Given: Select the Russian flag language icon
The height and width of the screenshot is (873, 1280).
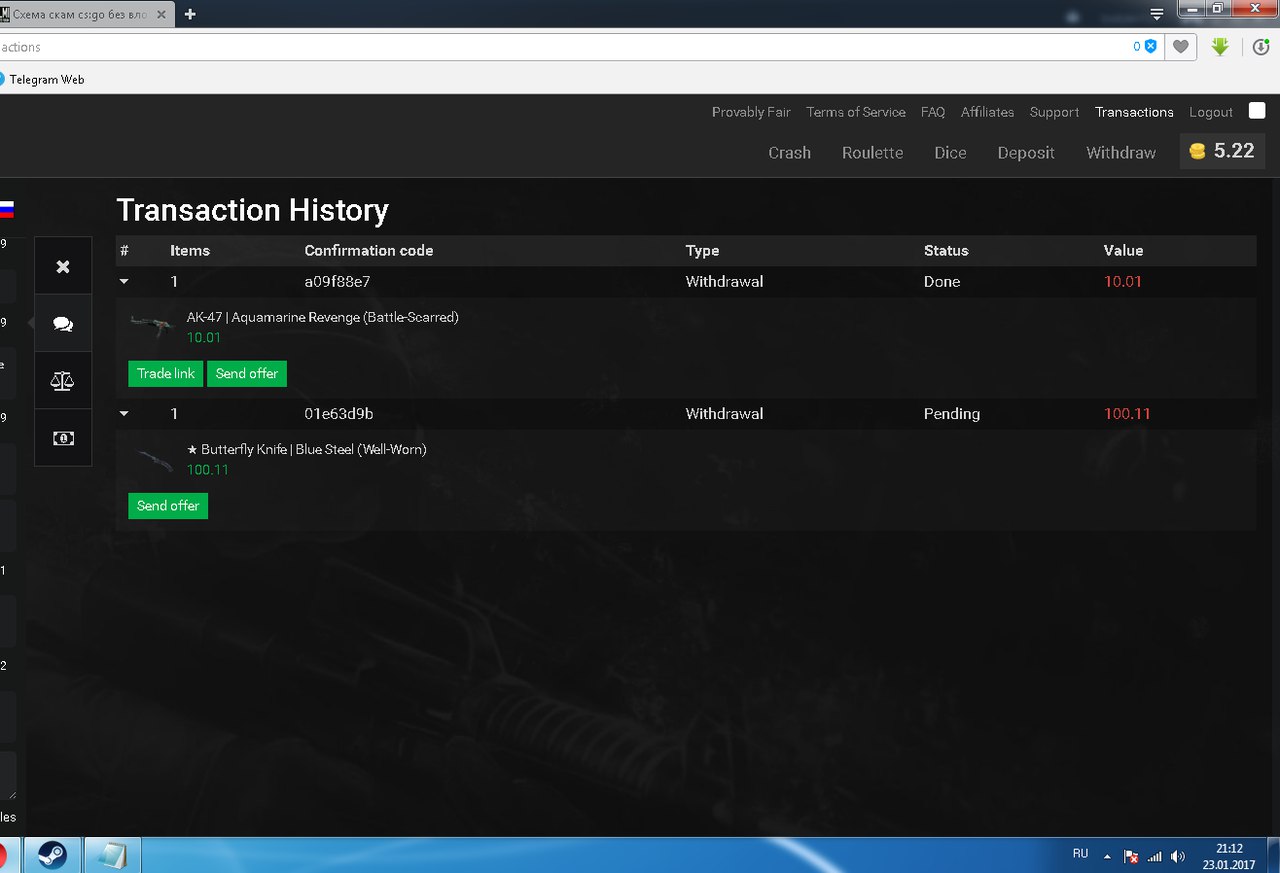Looking at the screenshot, I should pos(6,209).
